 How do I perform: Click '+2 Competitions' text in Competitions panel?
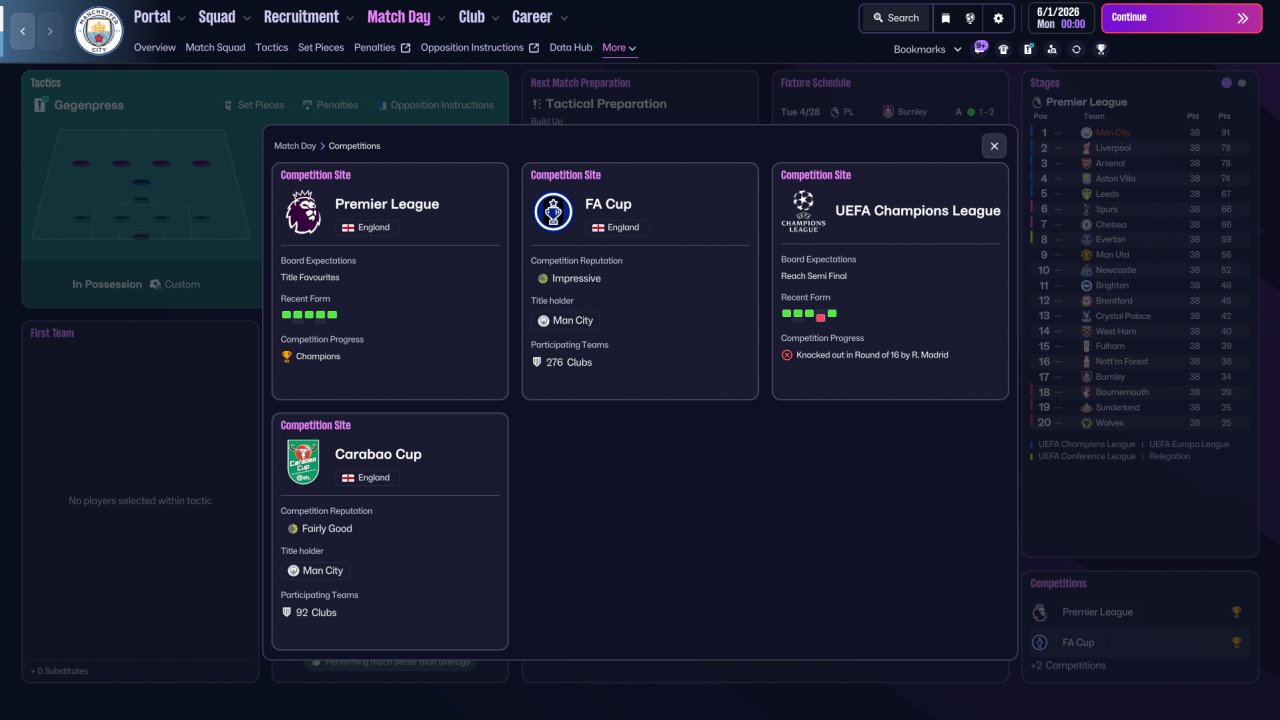tap(1068, 665)
